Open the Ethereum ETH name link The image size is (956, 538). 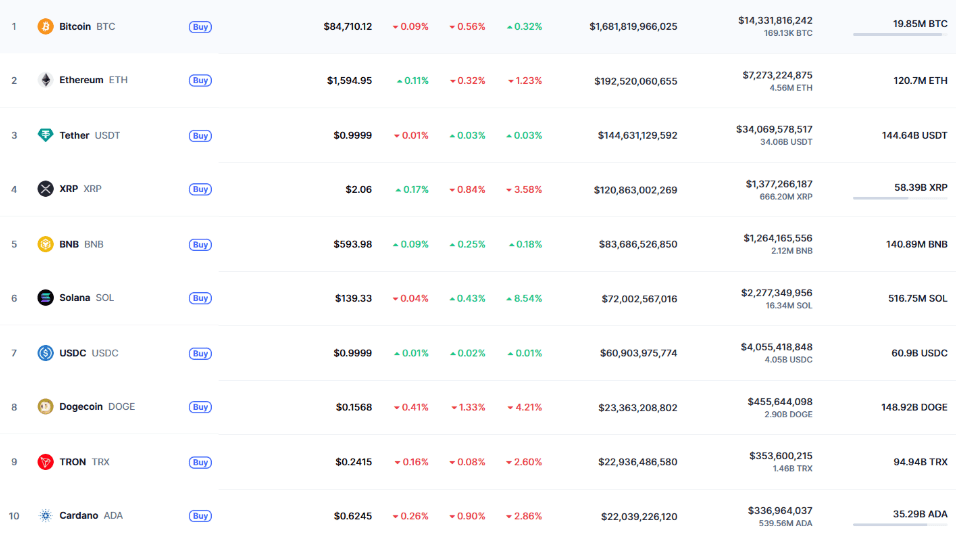pyautogui.click(x=93, y=80)
